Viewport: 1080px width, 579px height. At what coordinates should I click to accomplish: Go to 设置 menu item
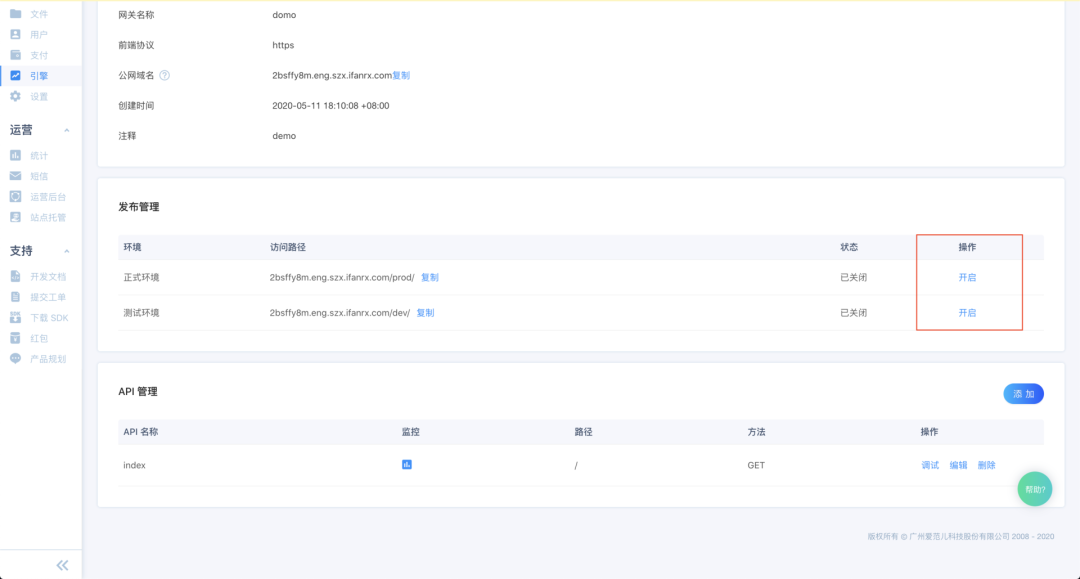click(x=39, y=96)
